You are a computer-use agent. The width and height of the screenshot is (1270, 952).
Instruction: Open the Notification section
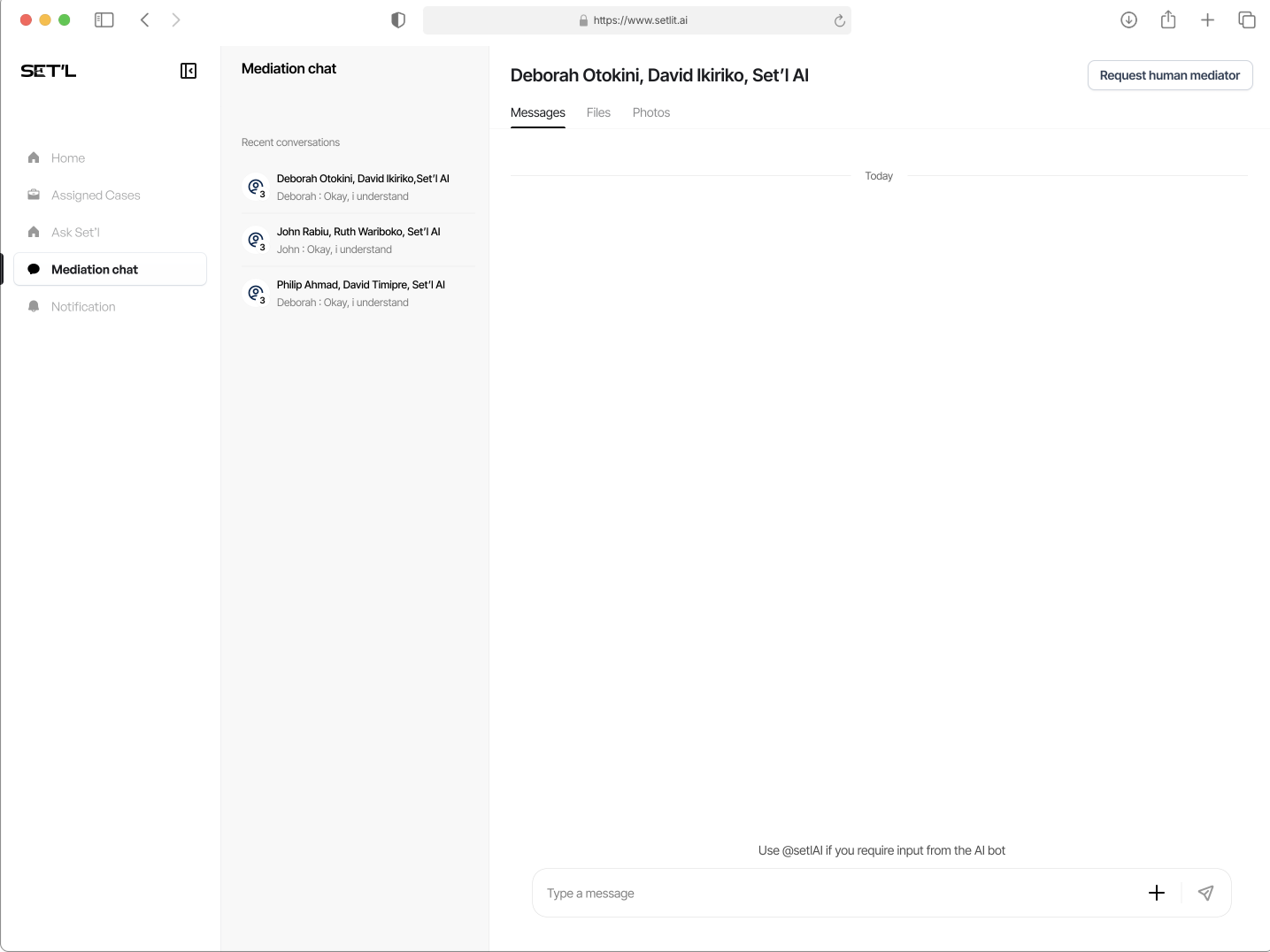click(82, 307)
